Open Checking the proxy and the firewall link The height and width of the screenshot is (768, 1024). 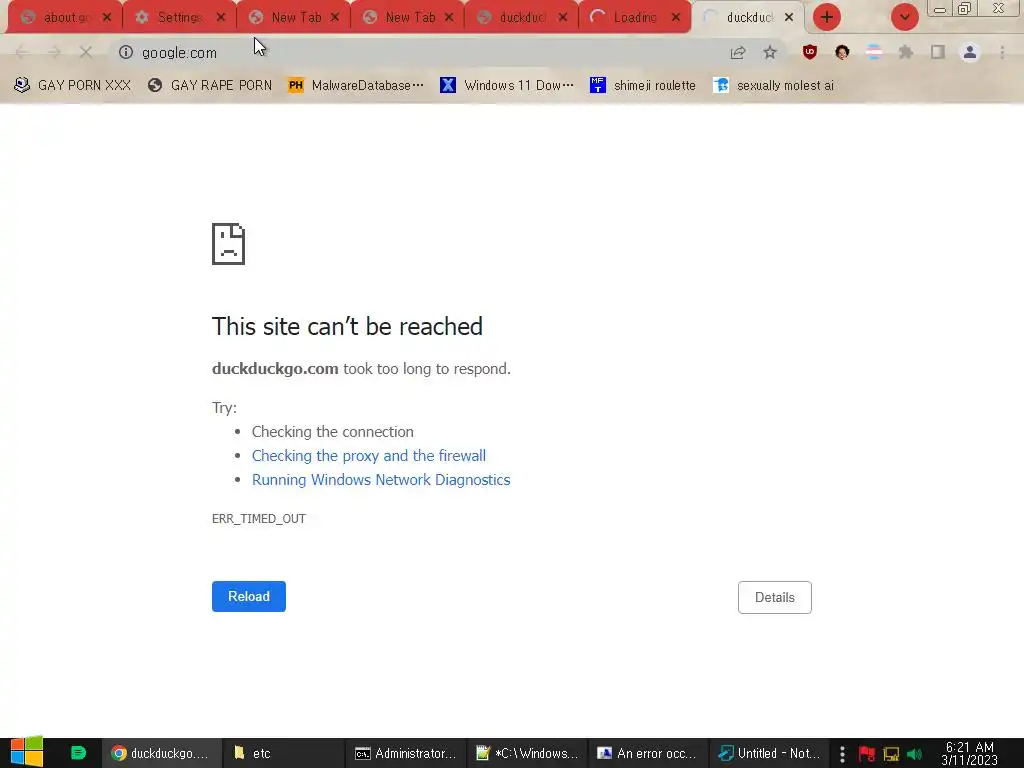(x=369, y=455)
